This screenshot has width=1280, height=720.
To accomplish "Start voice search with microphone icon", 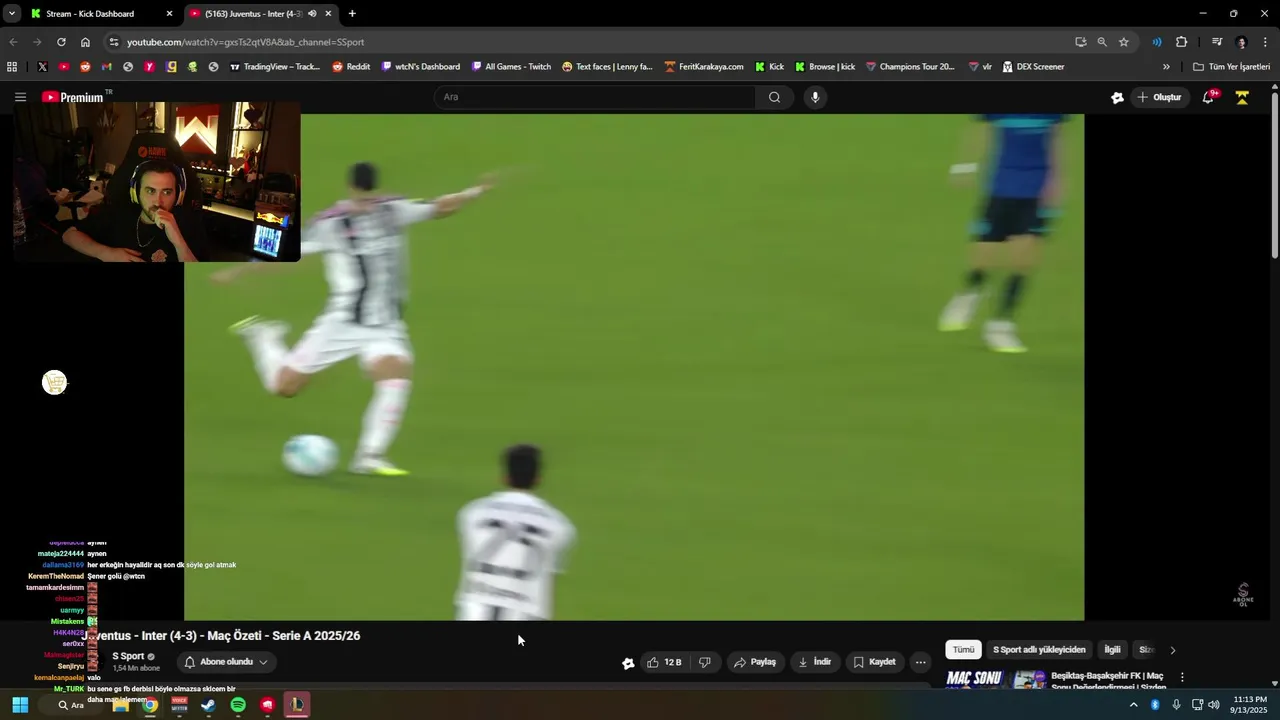I will [815, 97].
